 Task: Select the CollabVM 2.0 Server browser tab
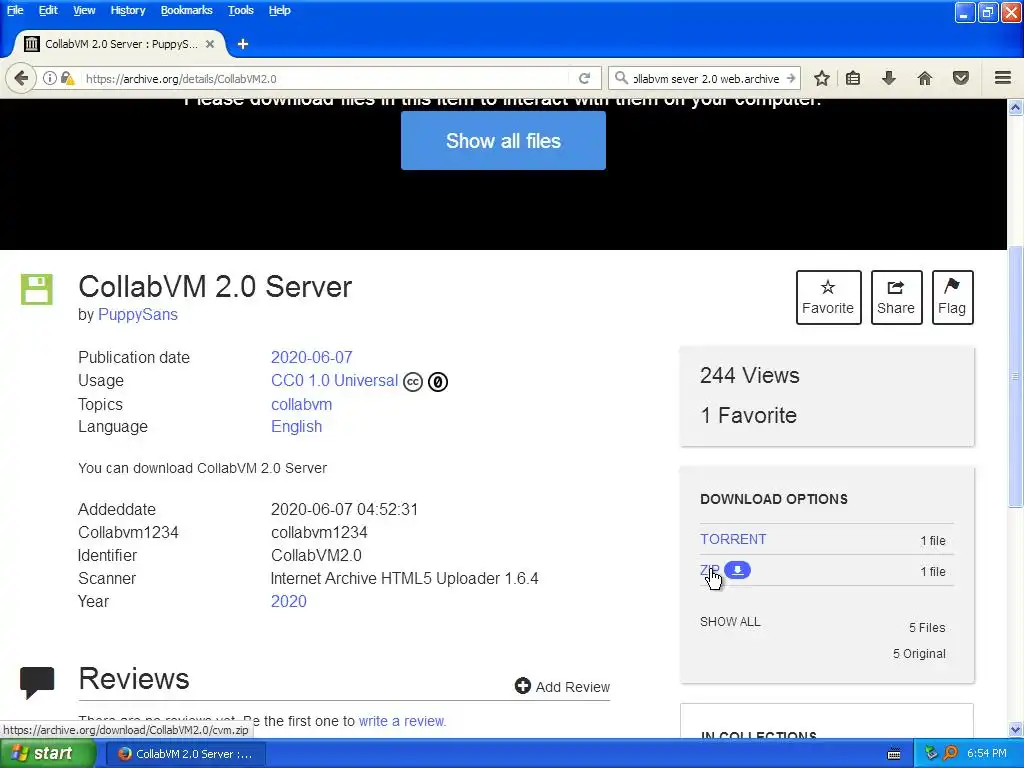119,44
